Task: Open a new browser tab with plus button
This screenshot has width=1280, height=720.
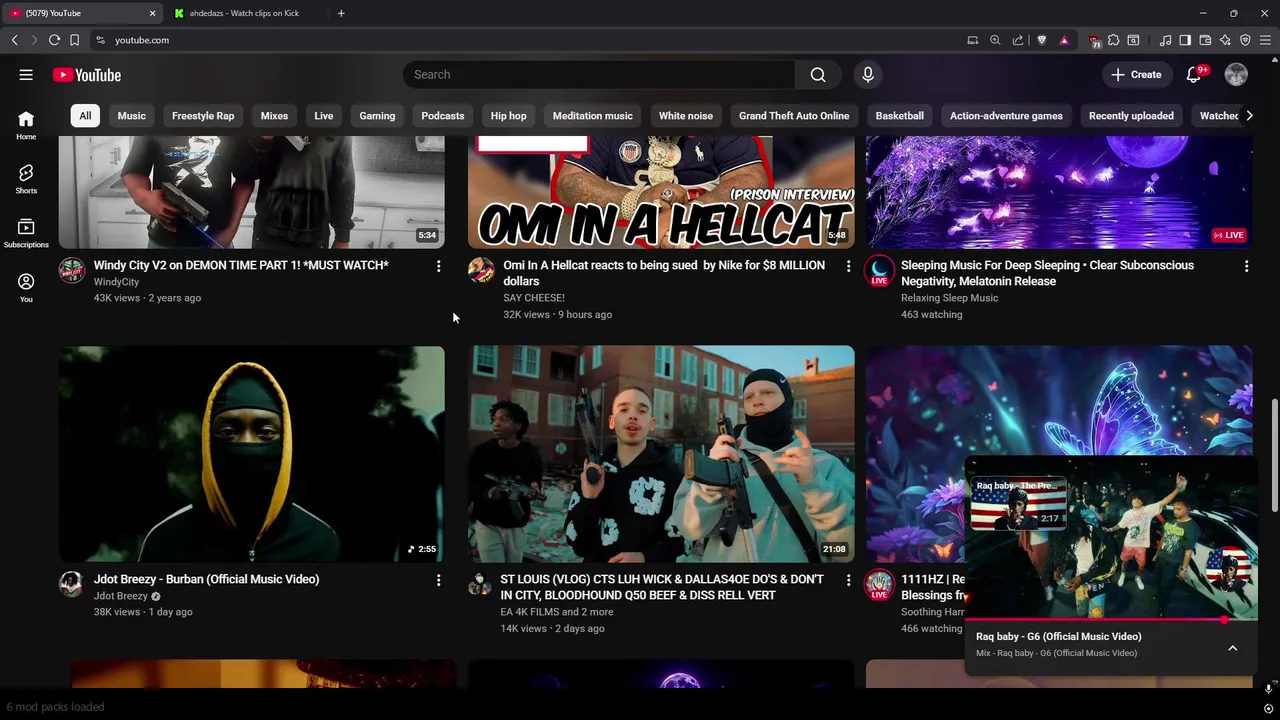Action: 341,13
